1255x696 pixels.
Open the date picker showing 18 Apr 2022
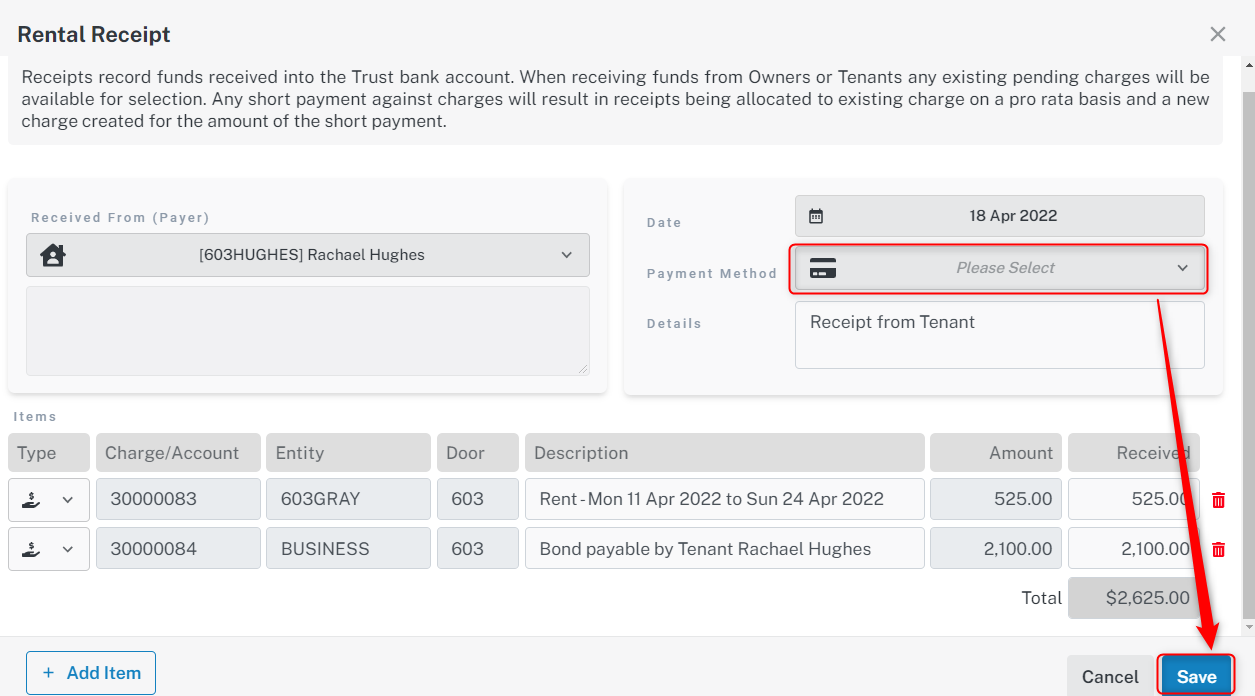(x=1000, y=216)
